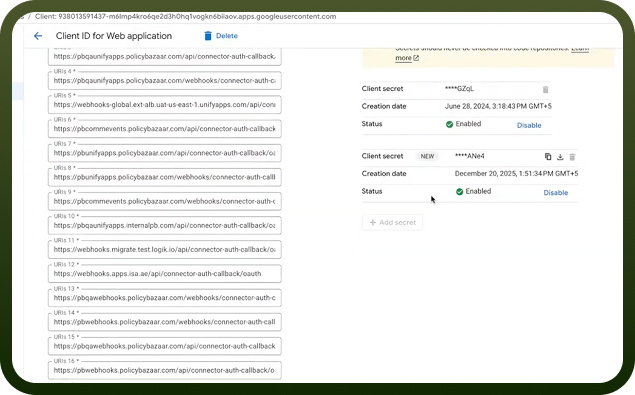The image size is (635, 395).
Task: Click the June 28, 2024 creation date
Action: point(498,106)
